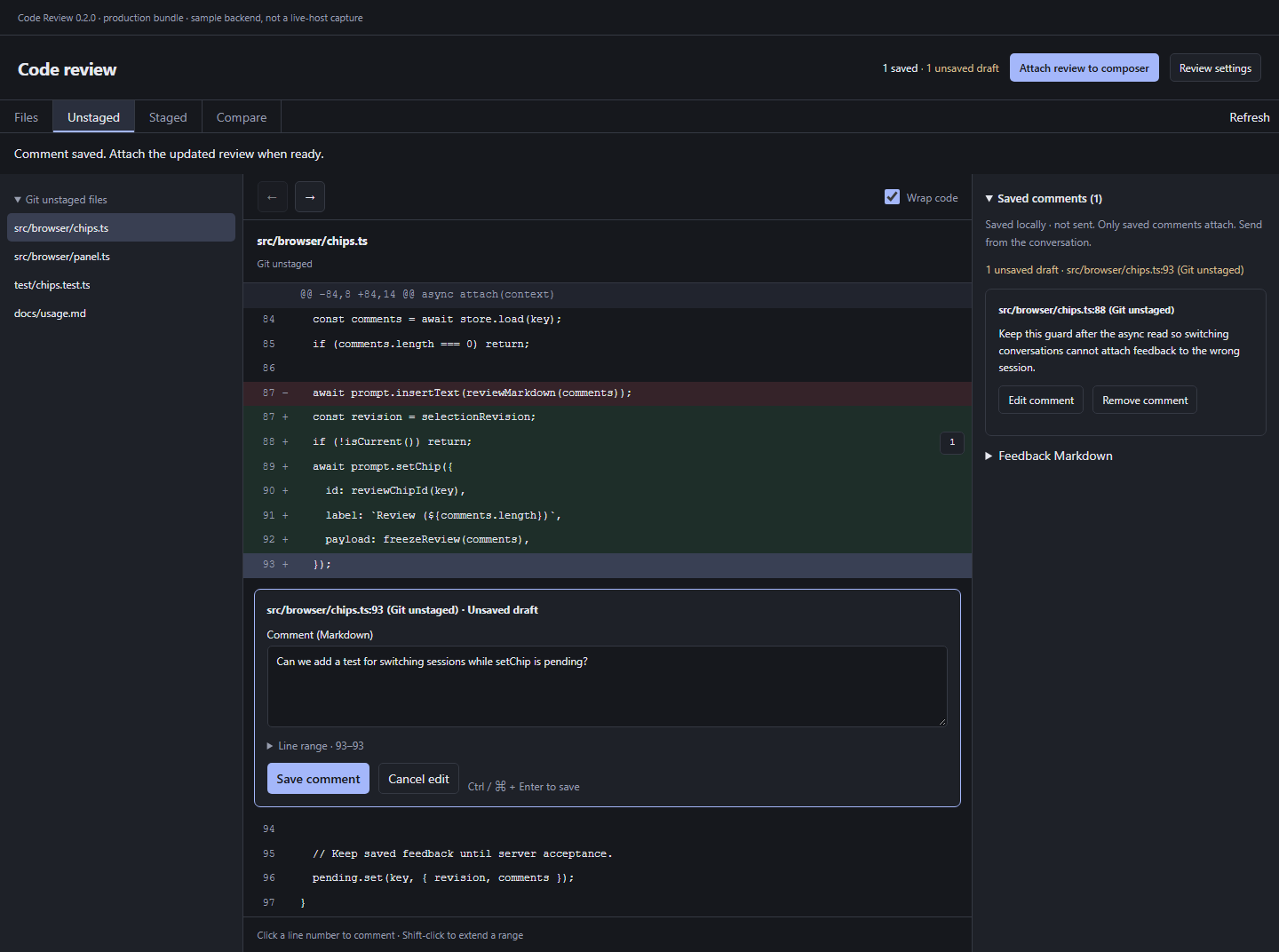Click line number 95

[269, 854]
